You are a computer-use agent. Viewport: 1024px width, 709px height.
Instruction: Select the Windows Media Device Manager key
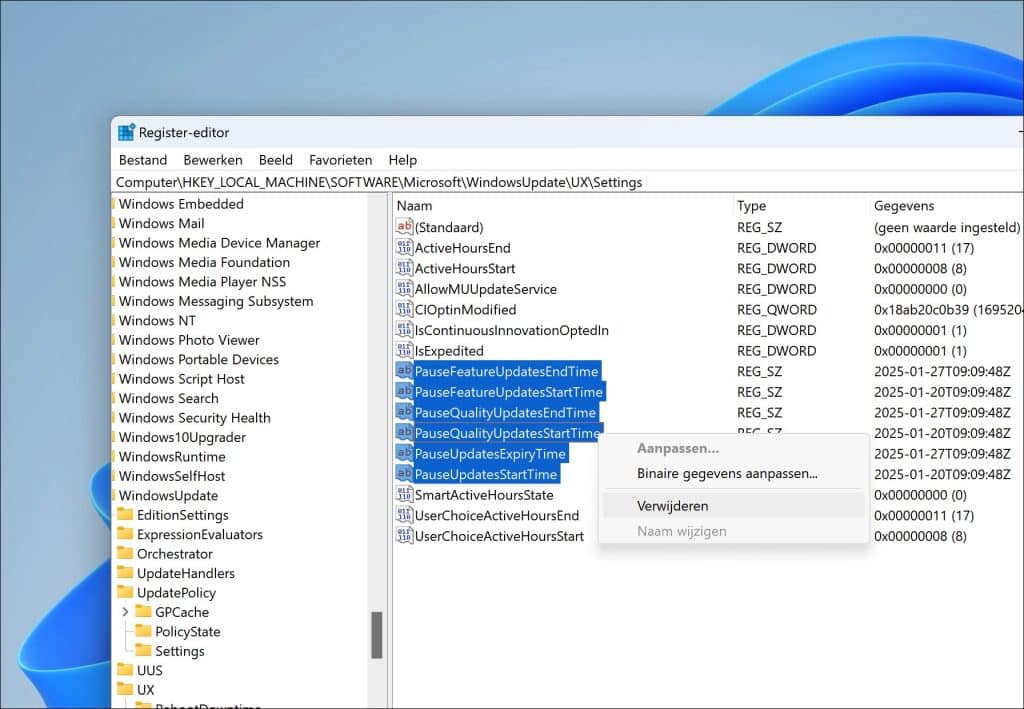click(219, 243)
